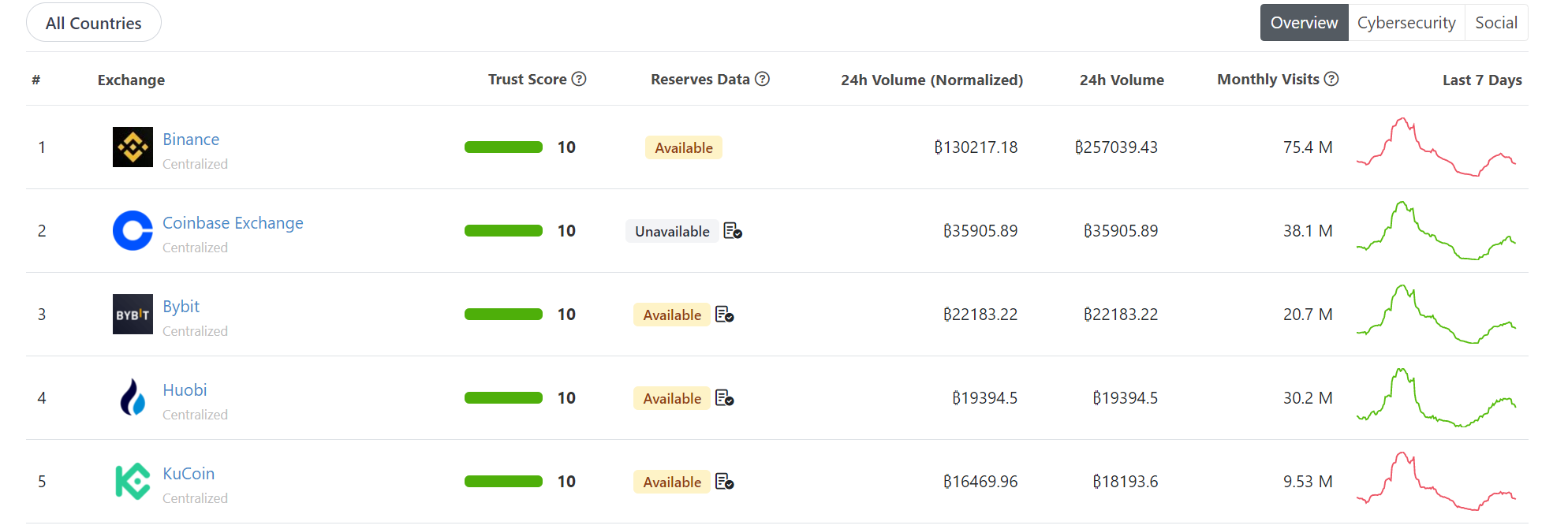
Task: Click reserves document icon for Huobi
Action: pos(725,398)
